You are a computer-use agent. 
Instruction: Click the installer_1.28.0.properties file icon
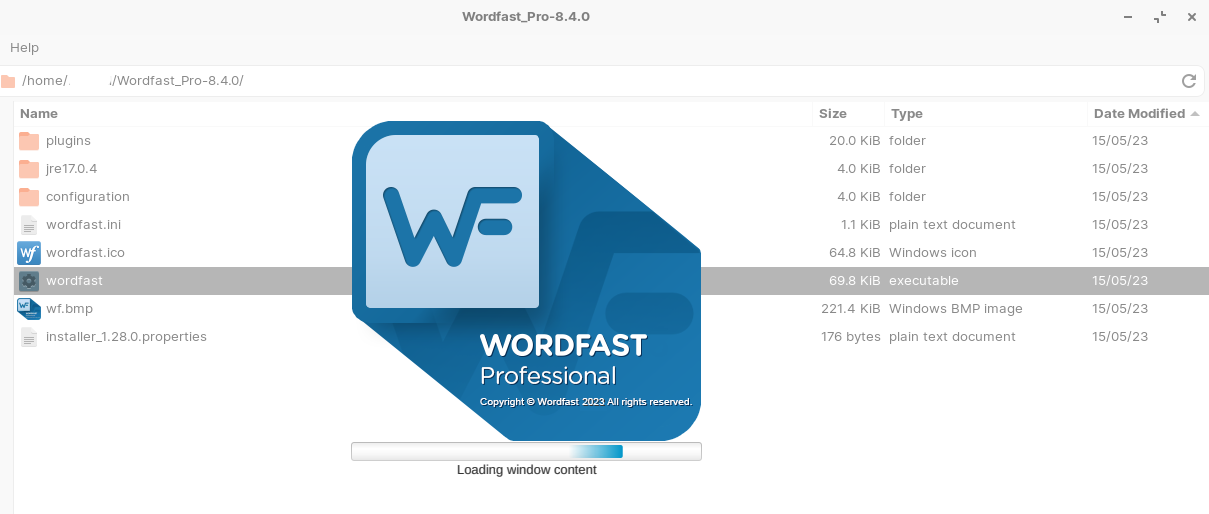pos(29,337)
